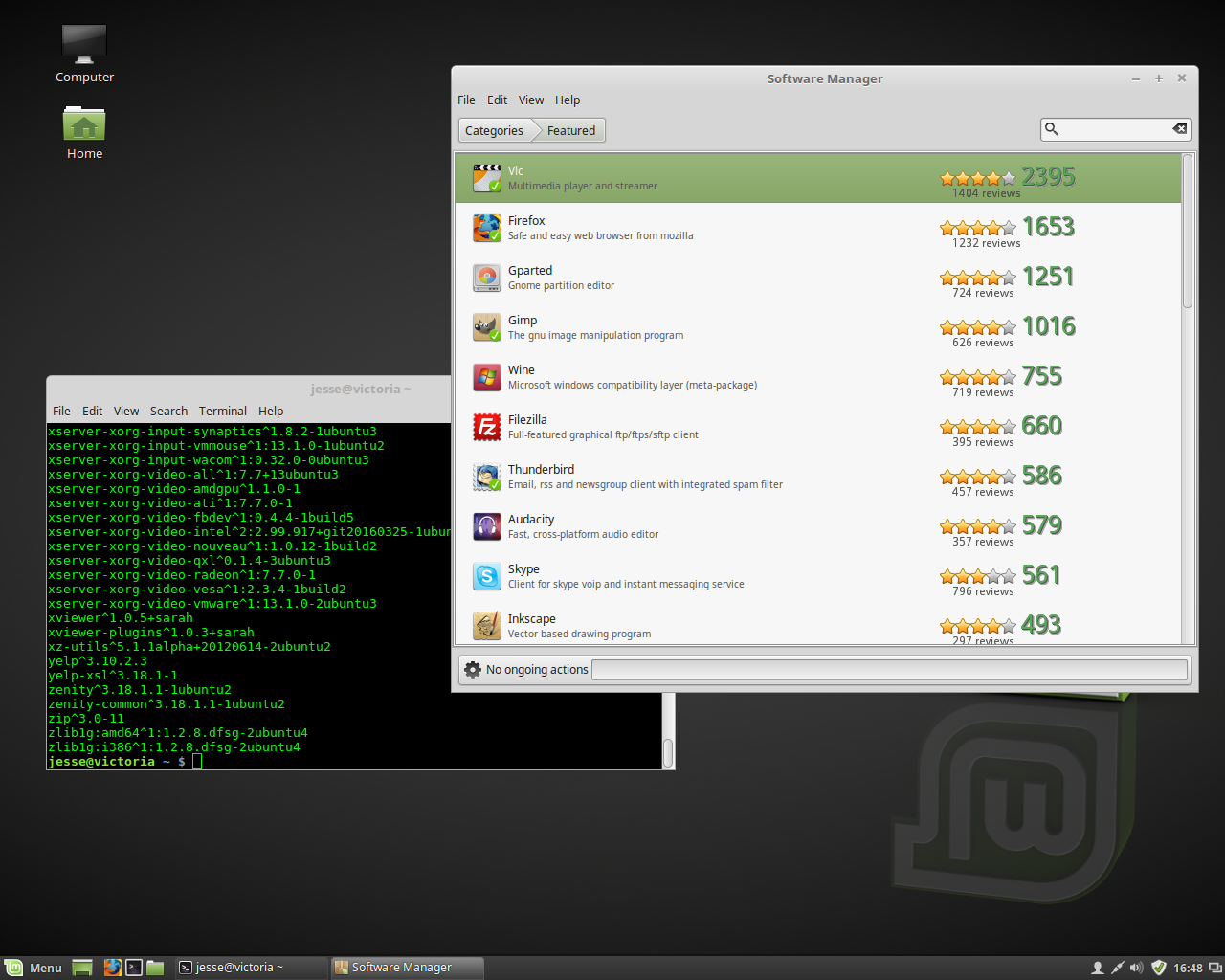Click the Software Manager list scrollbar
The height and width of the screenshot is (980, 1225).
coord(1188,231)
